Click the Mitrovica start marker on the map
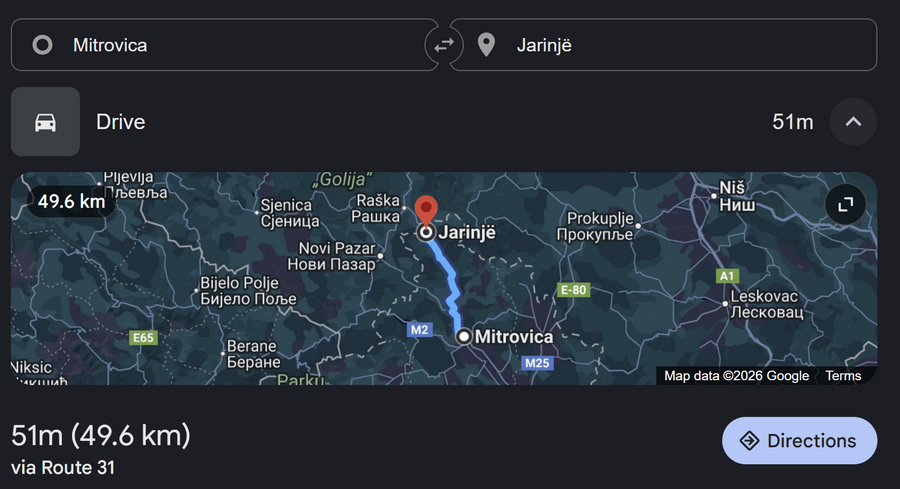The image size is (900, 489). pos(463,336)
